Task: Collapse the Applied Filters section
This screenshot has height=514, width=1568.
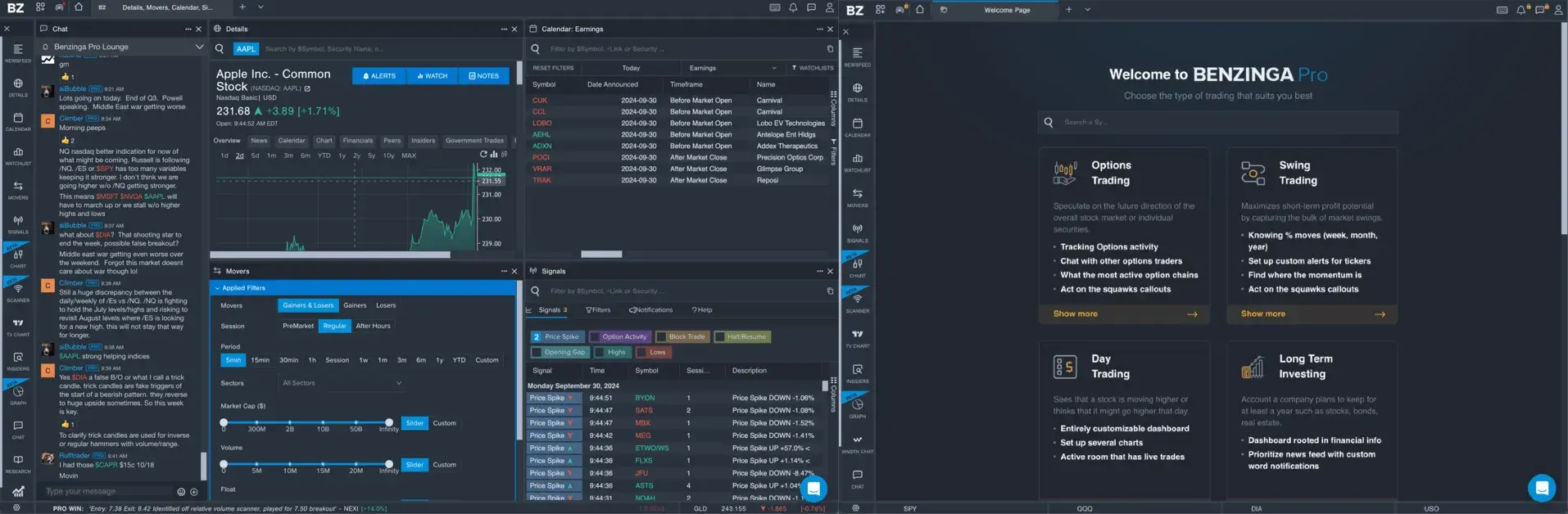Action: (217, 288)
